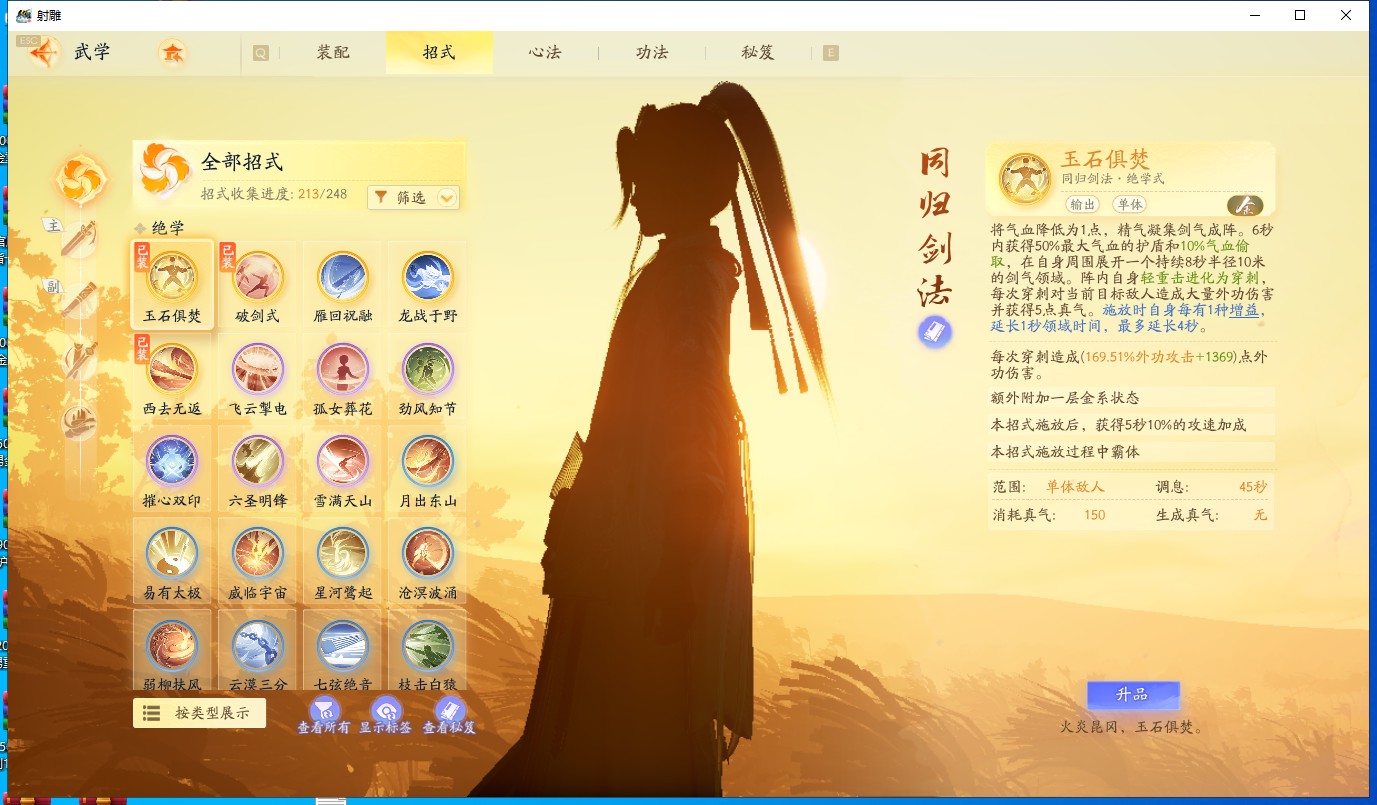Select the 七弦绝音 skill icon
Image resolution: width=1377 pixels, height=805 pixels.
coord(343,645)
